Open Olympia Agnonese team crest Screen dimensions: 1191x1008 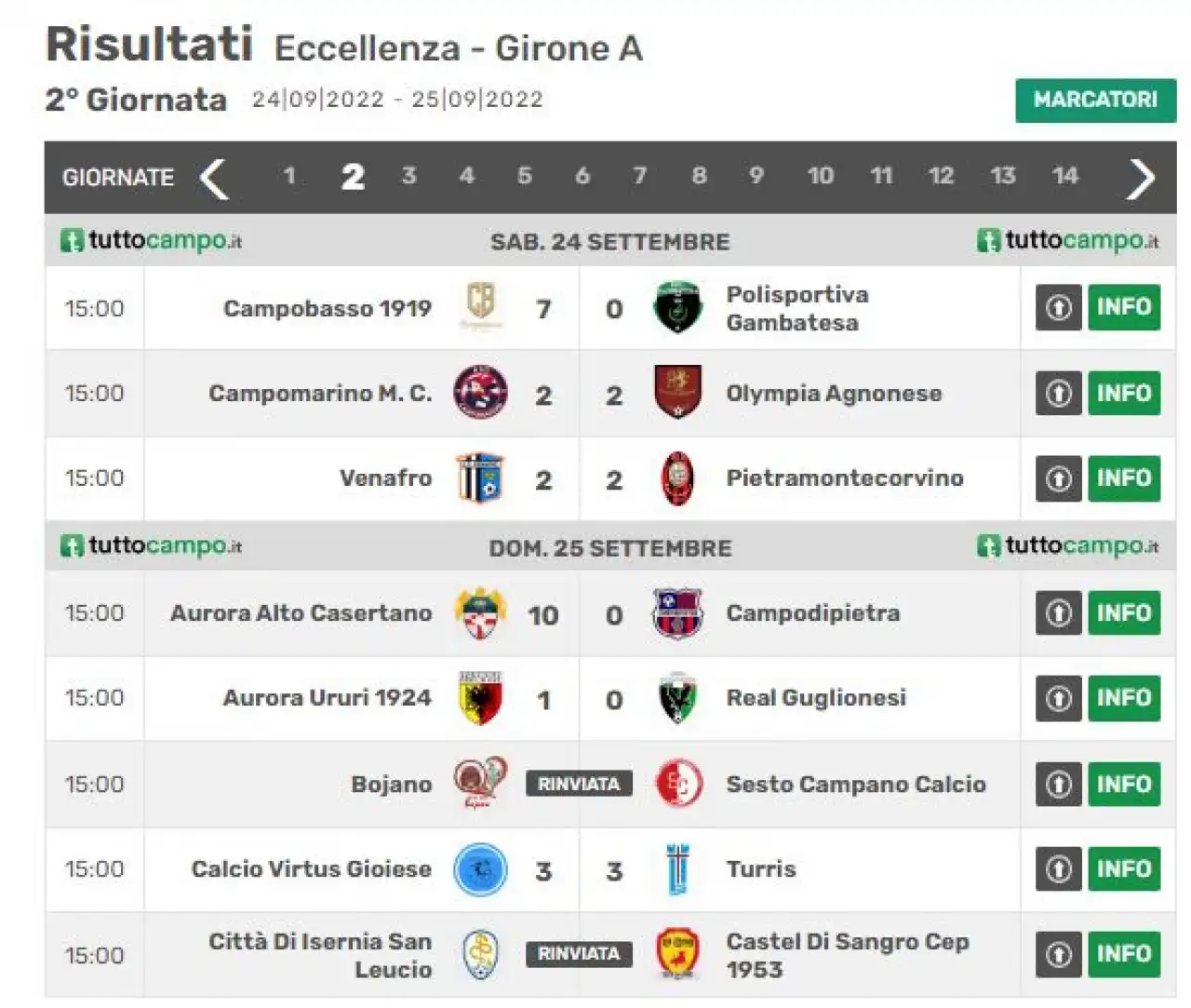677,393
